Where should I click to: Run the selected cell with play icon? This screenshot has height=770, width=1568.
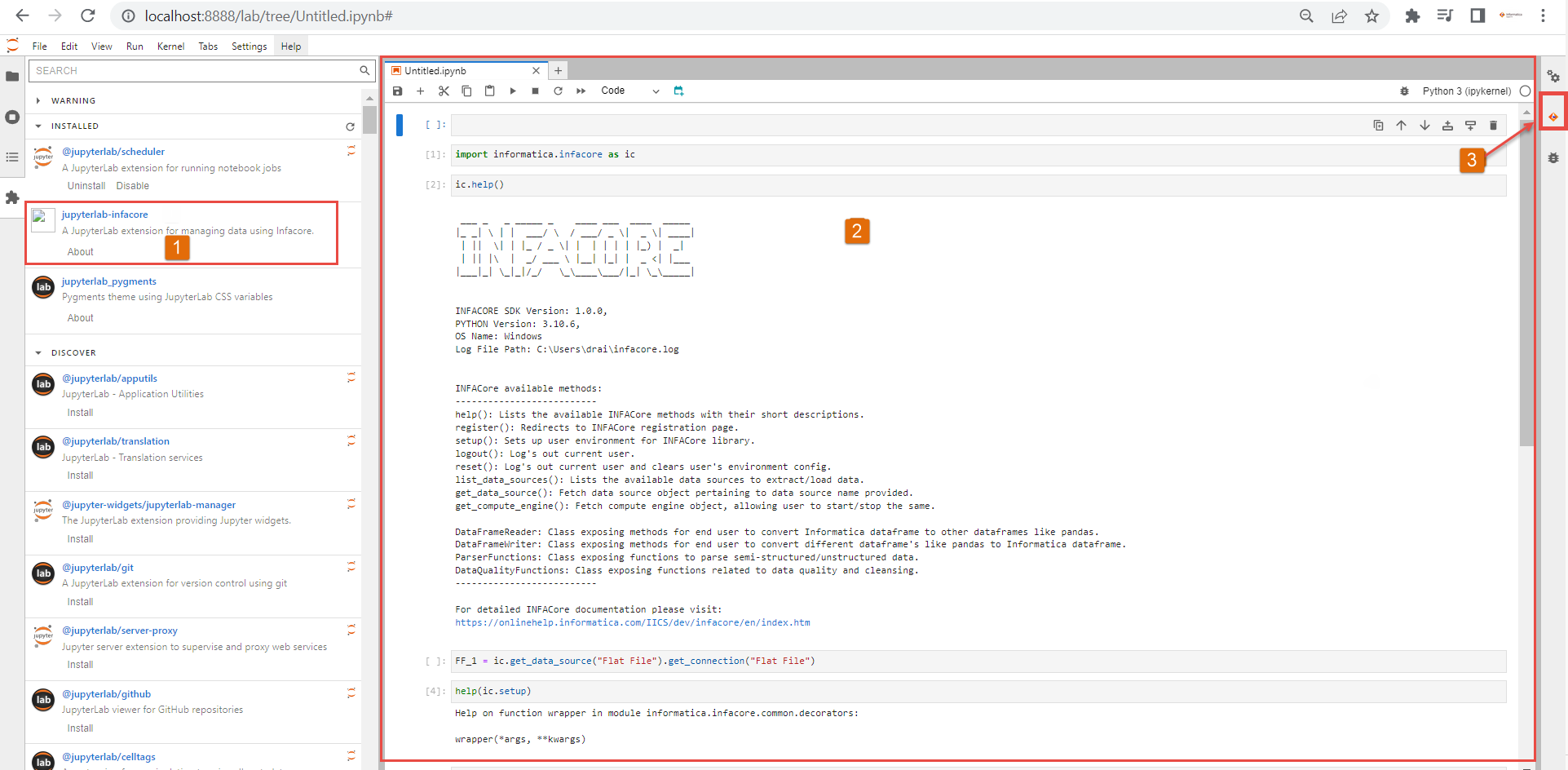coord(513,91)
